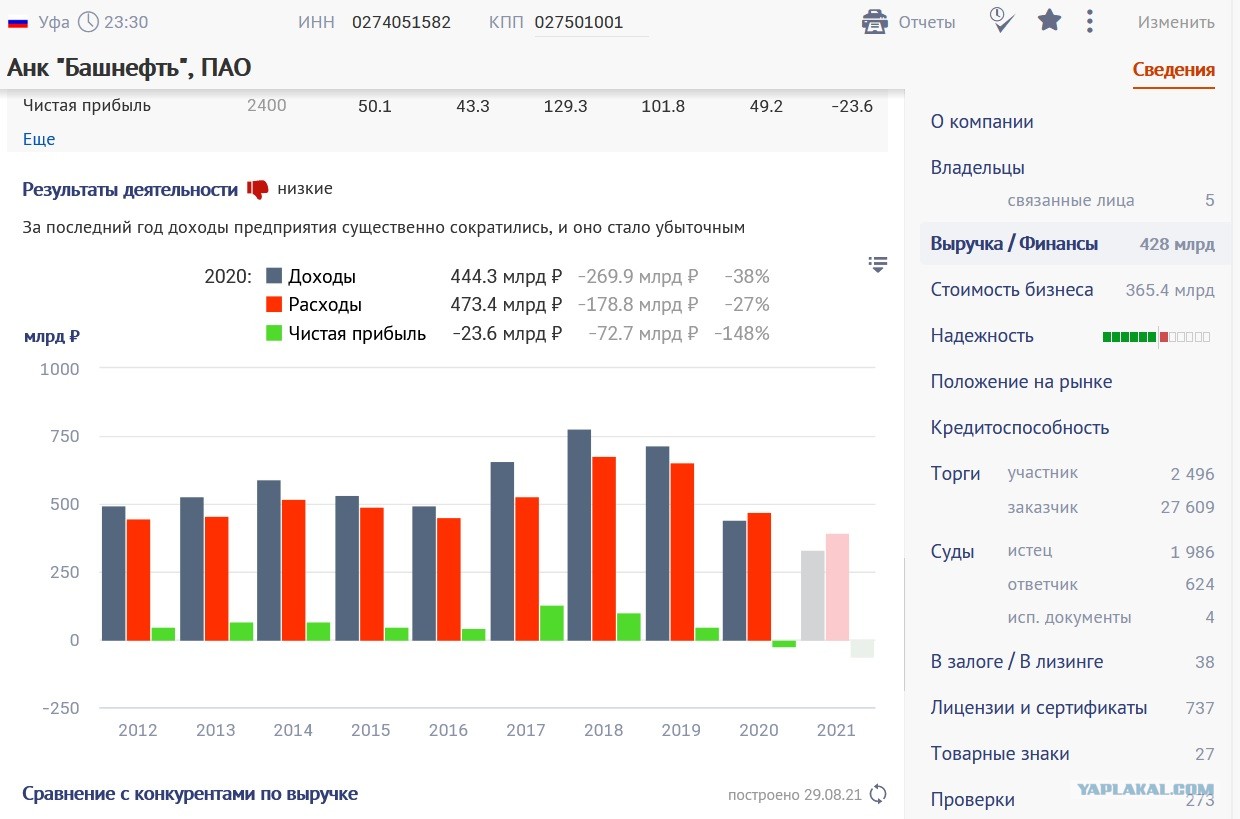The width and height of the screenshot is (1240, 819).
Task: Click the Надежность reliability indicator bar
Action: pos(1156,337)
